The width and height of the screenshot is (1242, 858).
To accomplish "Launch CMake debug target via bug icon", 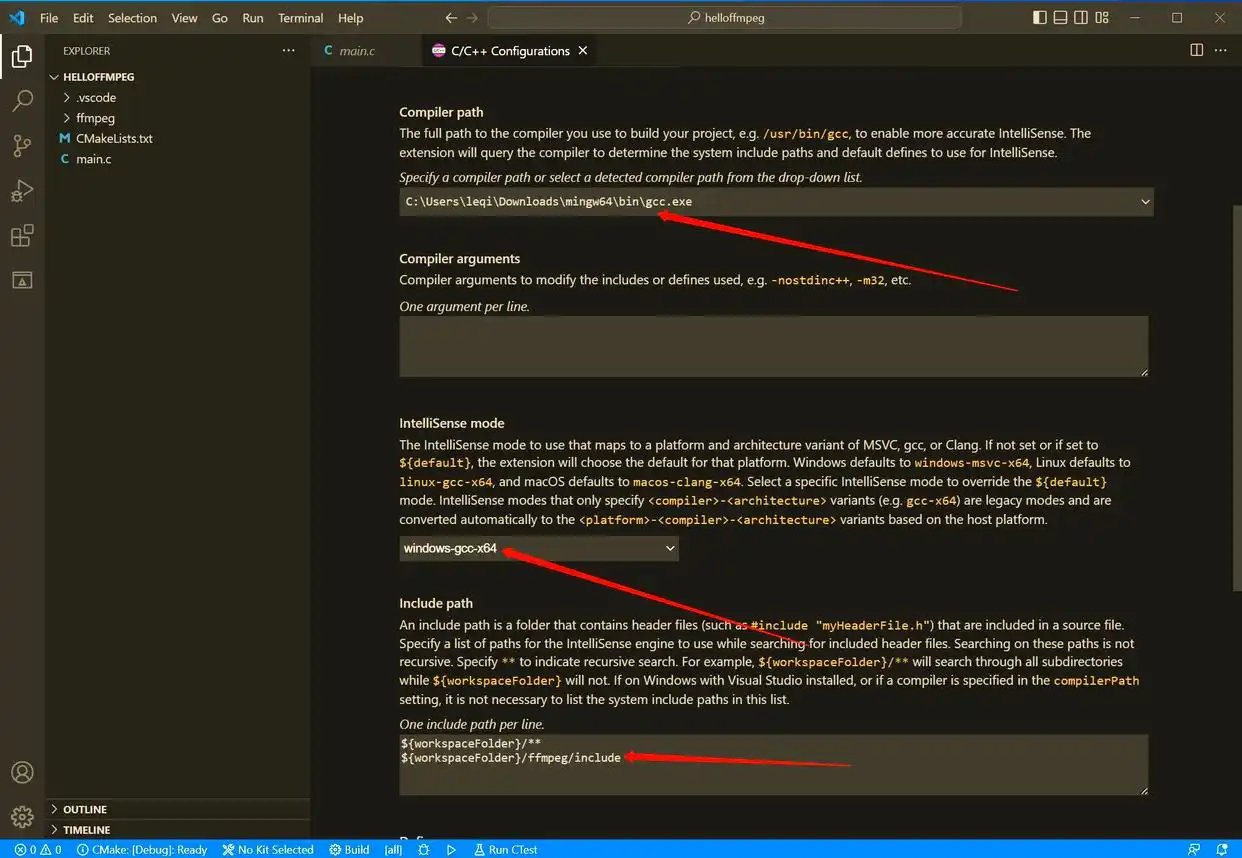I will [x=424, y=849].
